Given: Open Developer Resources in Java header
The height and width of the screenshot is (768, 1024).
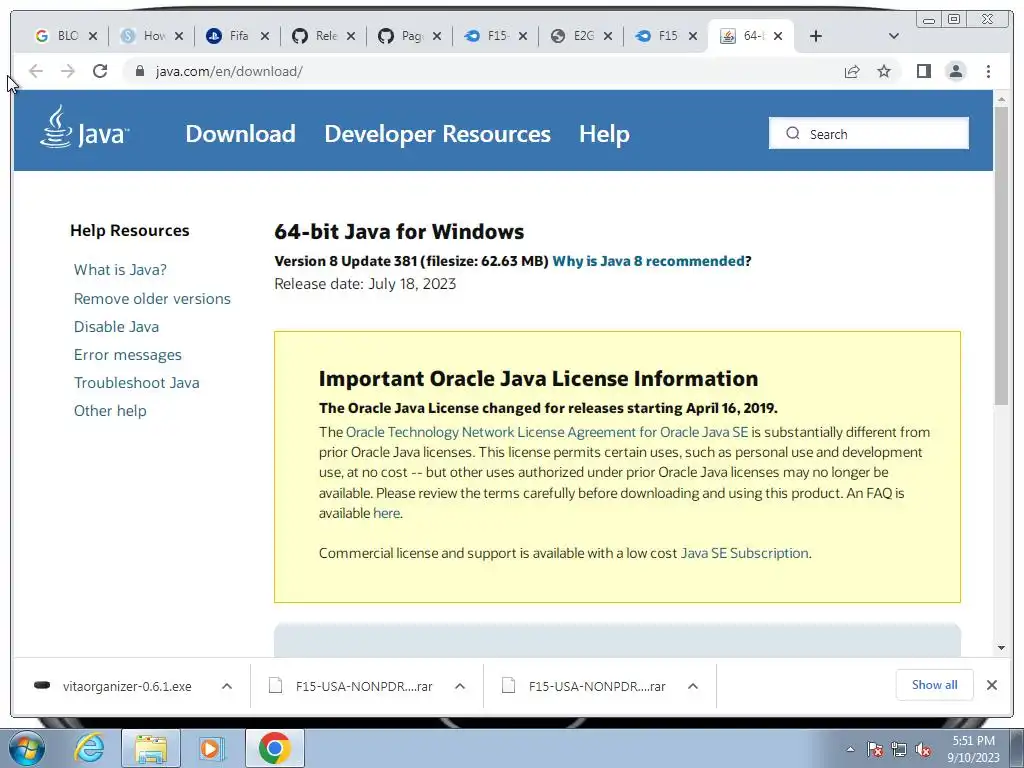Looking at the screenshot, I should pos(438,134).
